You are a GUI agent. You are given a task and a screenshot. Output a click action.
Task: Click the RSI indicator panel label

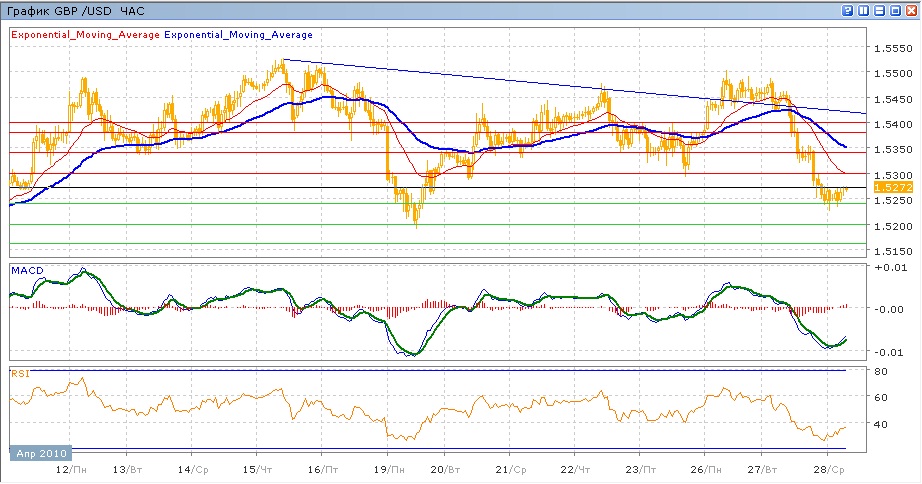click(x=19, y=373)
